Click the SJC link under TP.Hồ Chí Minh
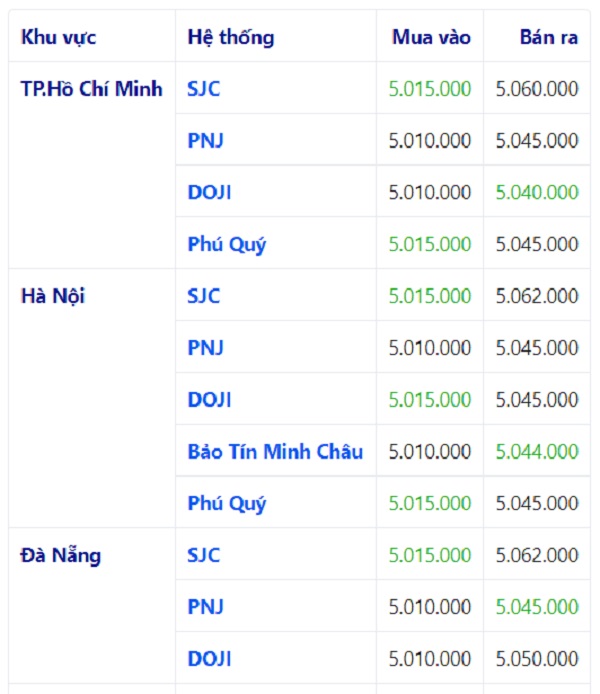 click(203, 89)
